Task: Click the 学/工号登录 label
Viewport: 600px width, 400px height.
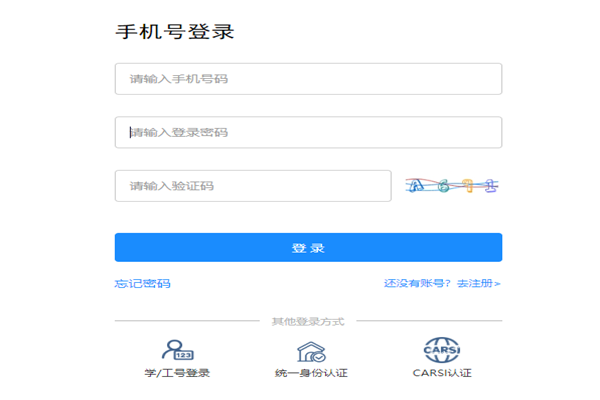Action: (x=177, y=373)
